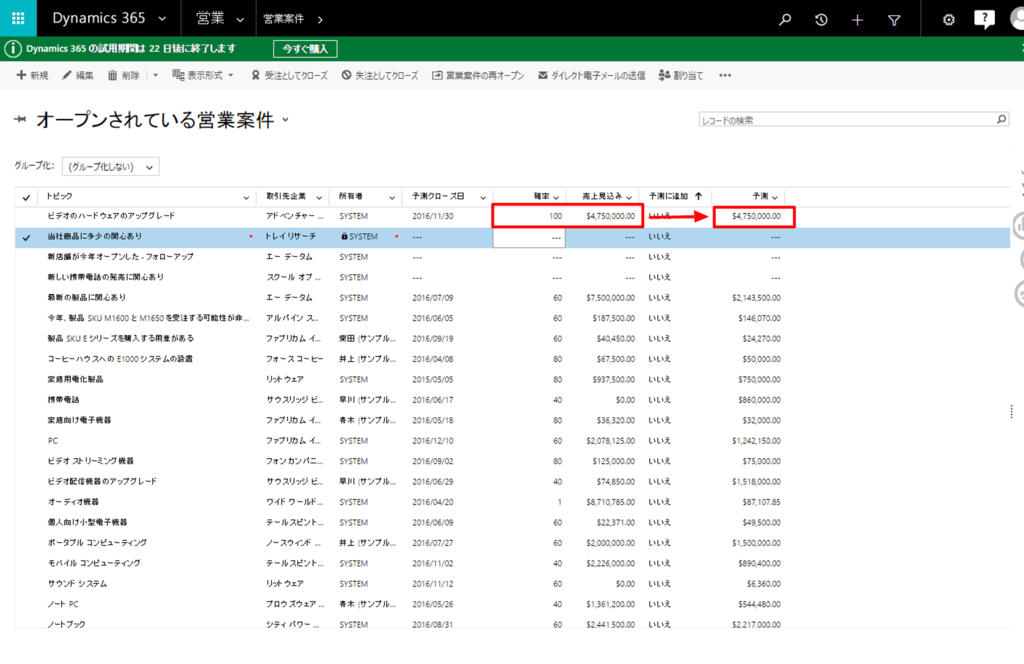Click the lock icon beside SYSTEM owner
The width and height of the screenshot is (1024, 664).
(x=344, y=236)
